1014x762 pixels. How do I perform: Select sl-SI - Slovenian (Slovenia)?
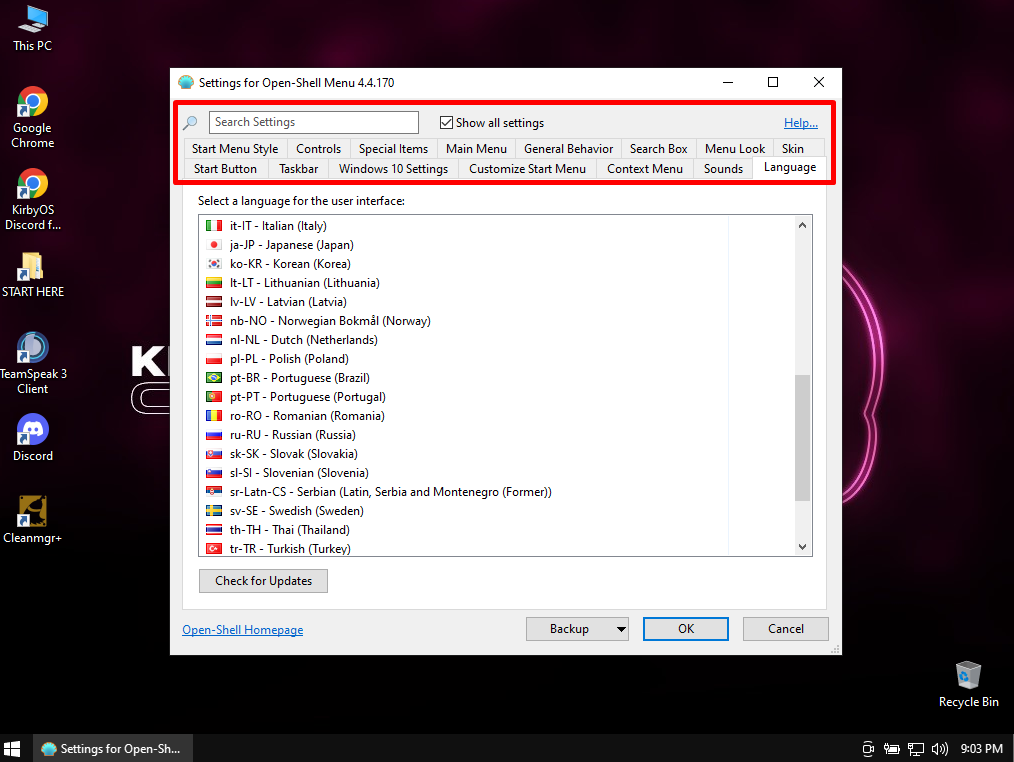299,473
